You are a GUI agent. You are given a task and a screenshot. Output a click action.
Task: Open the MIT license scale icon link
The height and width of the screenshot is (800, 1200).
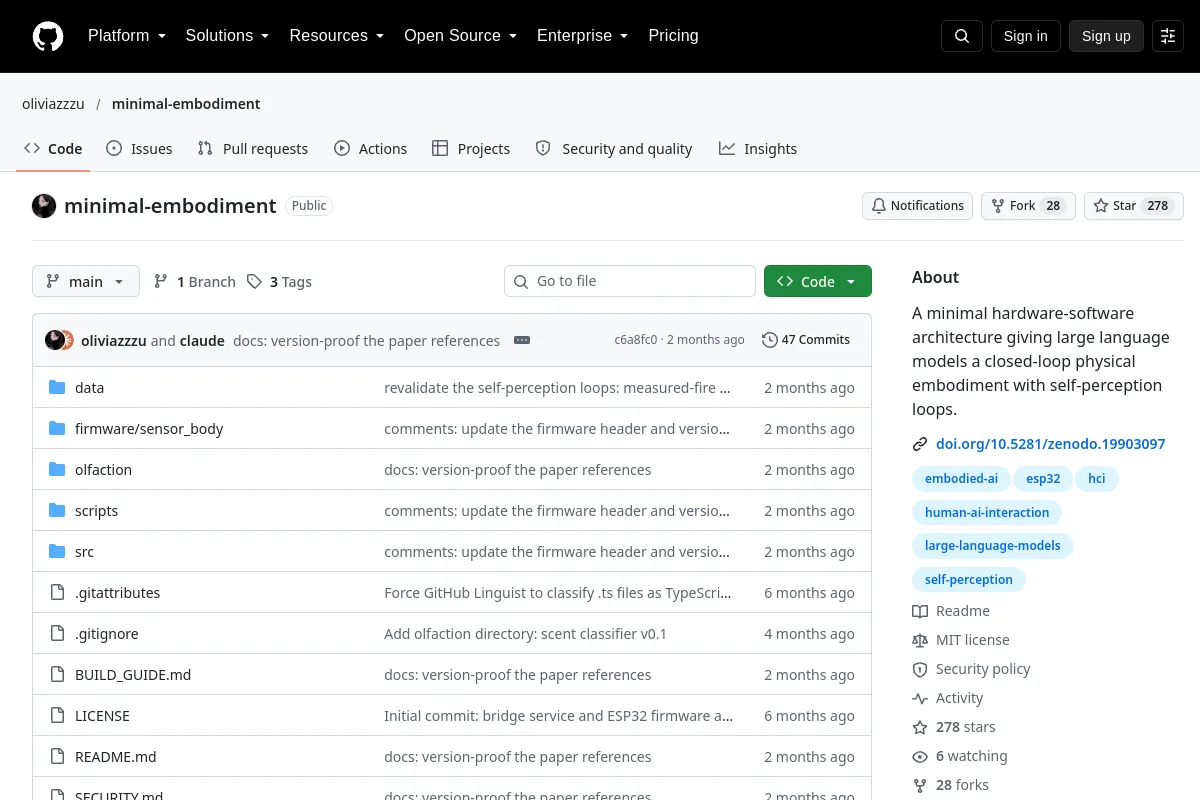(x=920, y=640)
